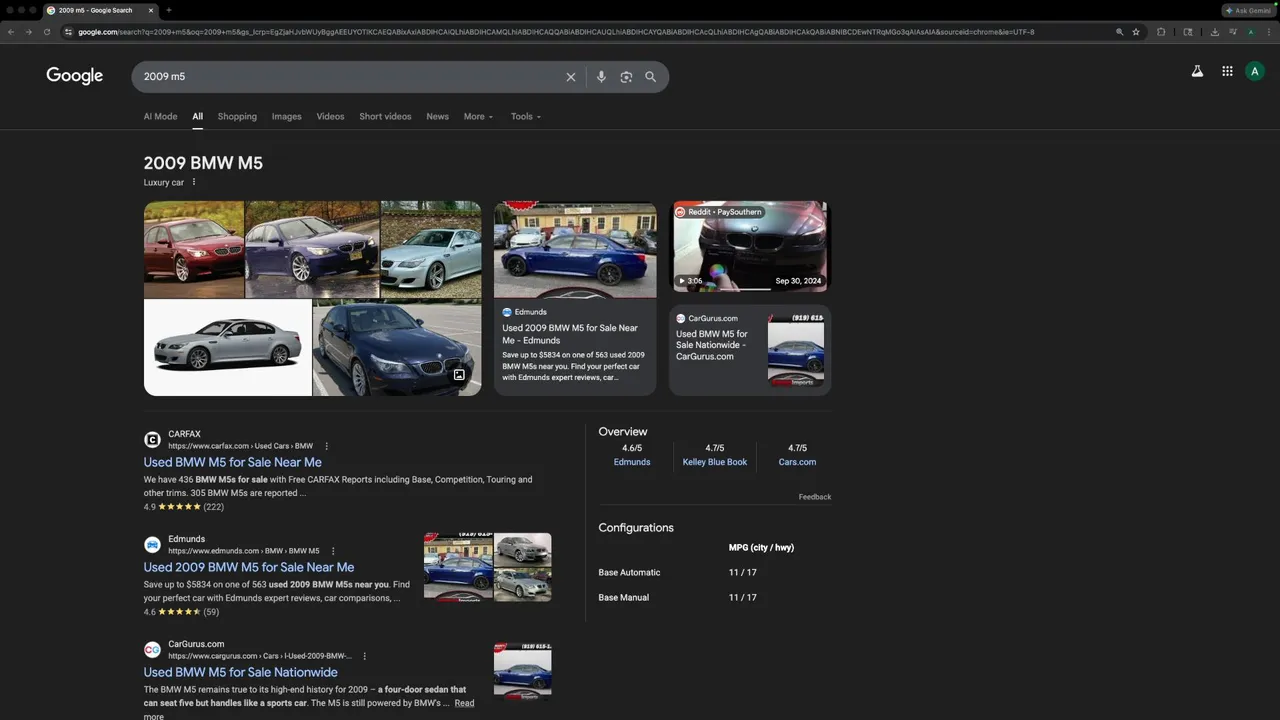Open the CarGurus Used BMW M5 card
Image resolution: width=1280 pixels, height=720 pixels.
click(x=750, y=349)
